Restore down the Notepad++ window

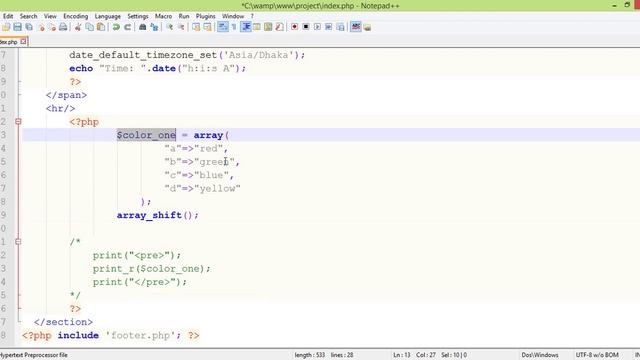tap(627, 5)
